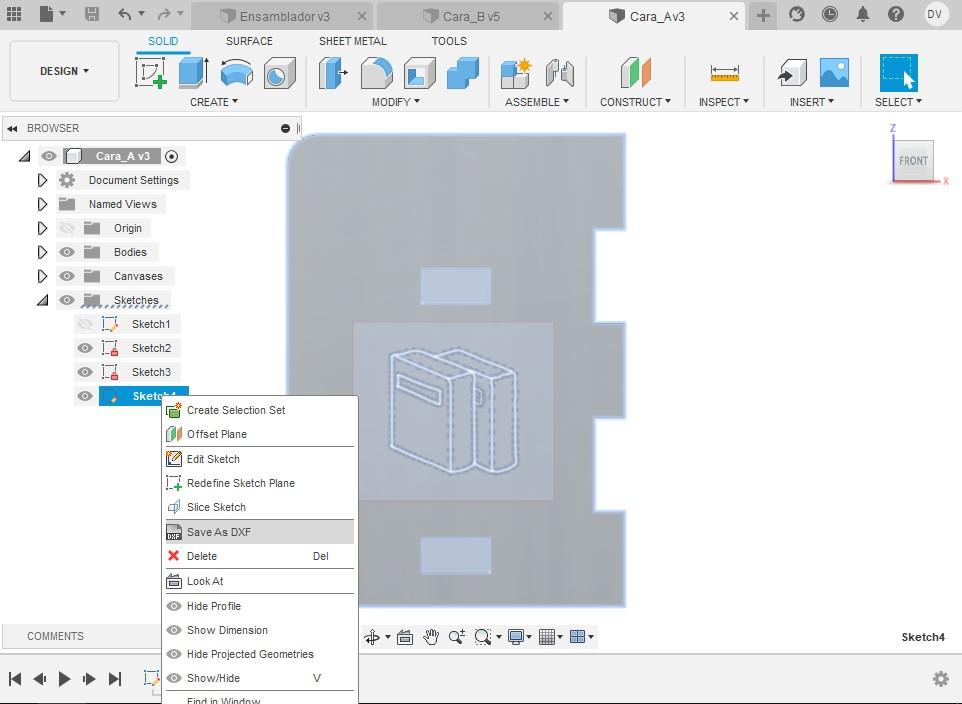Select the Extrude tool
962x704 pixels.
[x=194, y=72]
